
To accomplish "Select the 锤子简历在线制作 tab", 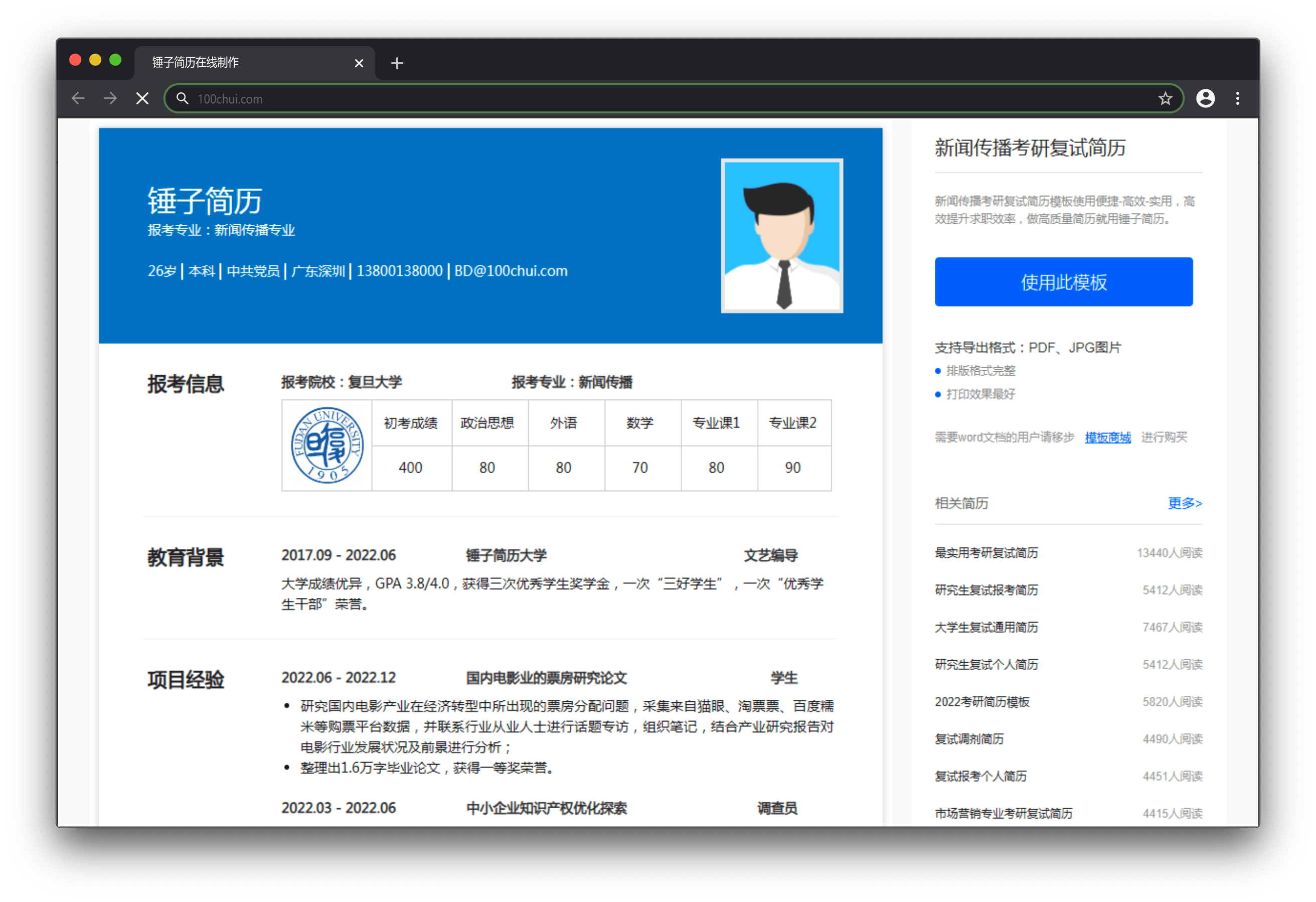I will pyautogui.click(x=254, y=62).
